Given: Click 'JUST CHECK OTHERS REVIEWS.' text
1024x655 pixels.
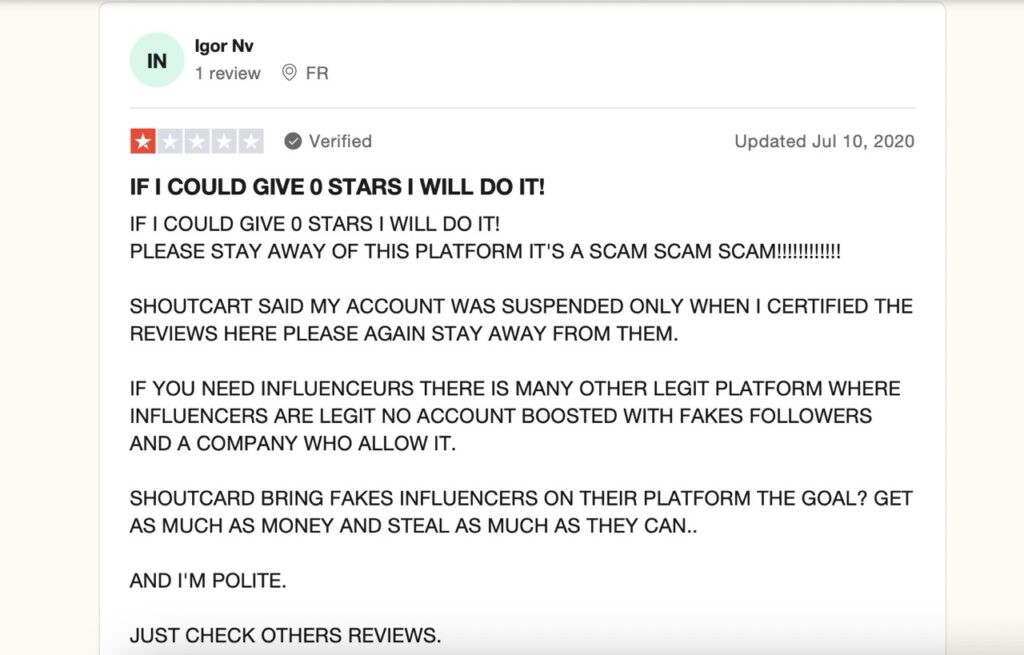Looking at the screenshot, I should click(x=285, y=635).
